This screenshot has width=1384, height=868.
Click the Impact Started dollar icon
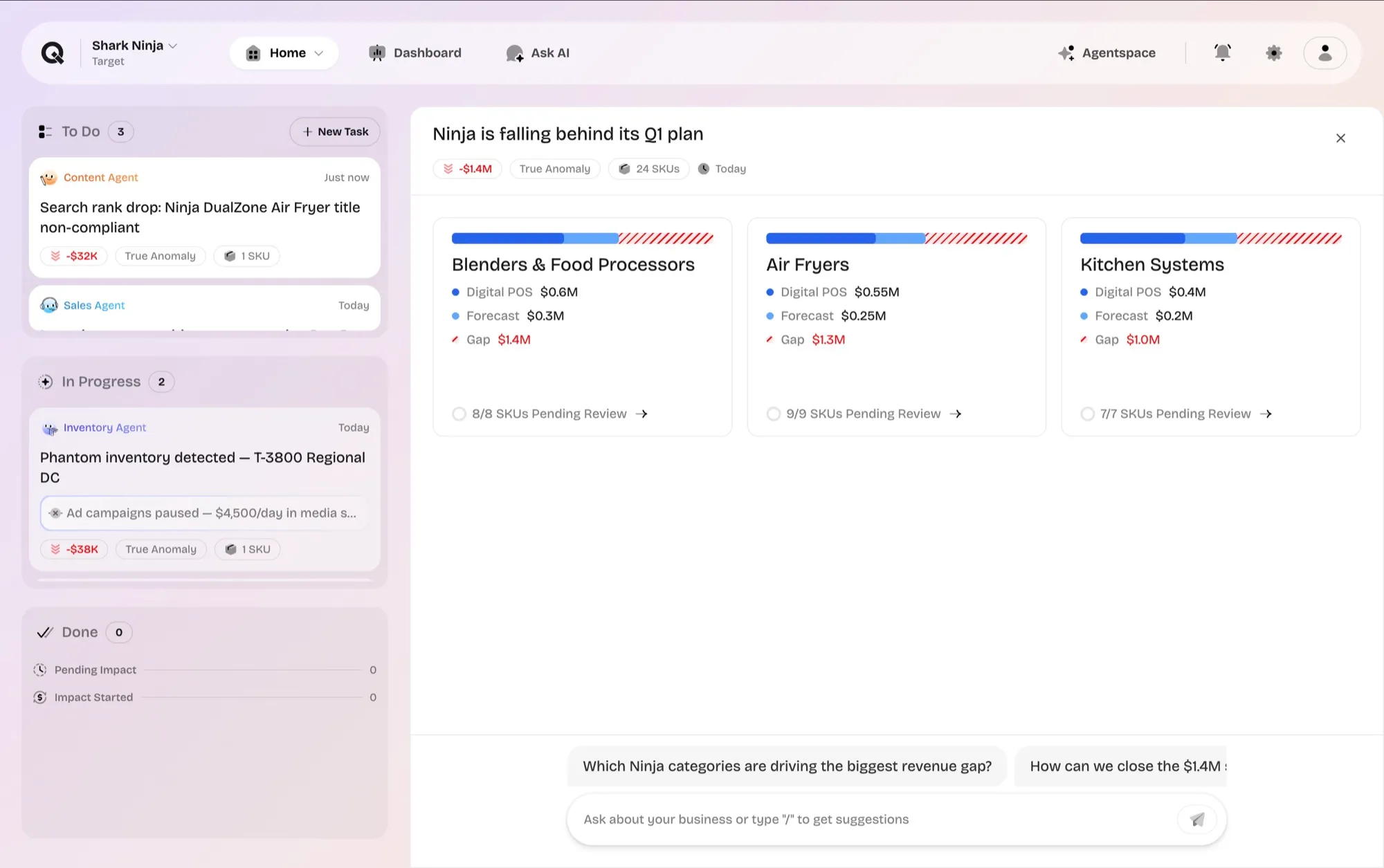[x=40, y=697]
